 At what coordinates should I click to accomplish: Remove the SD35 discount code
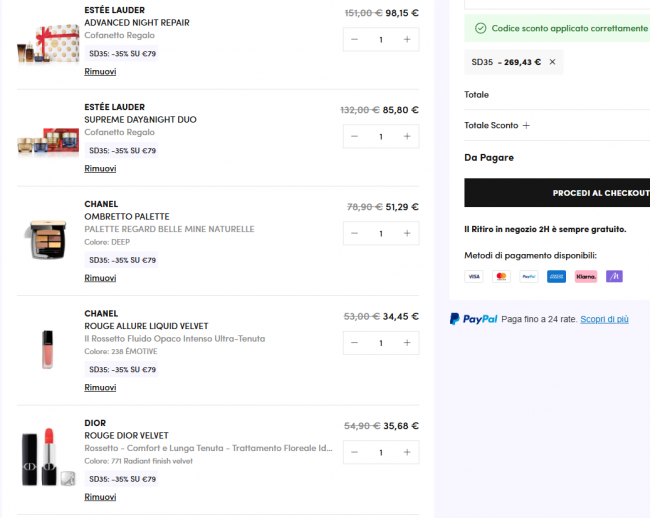click(552, 62)
